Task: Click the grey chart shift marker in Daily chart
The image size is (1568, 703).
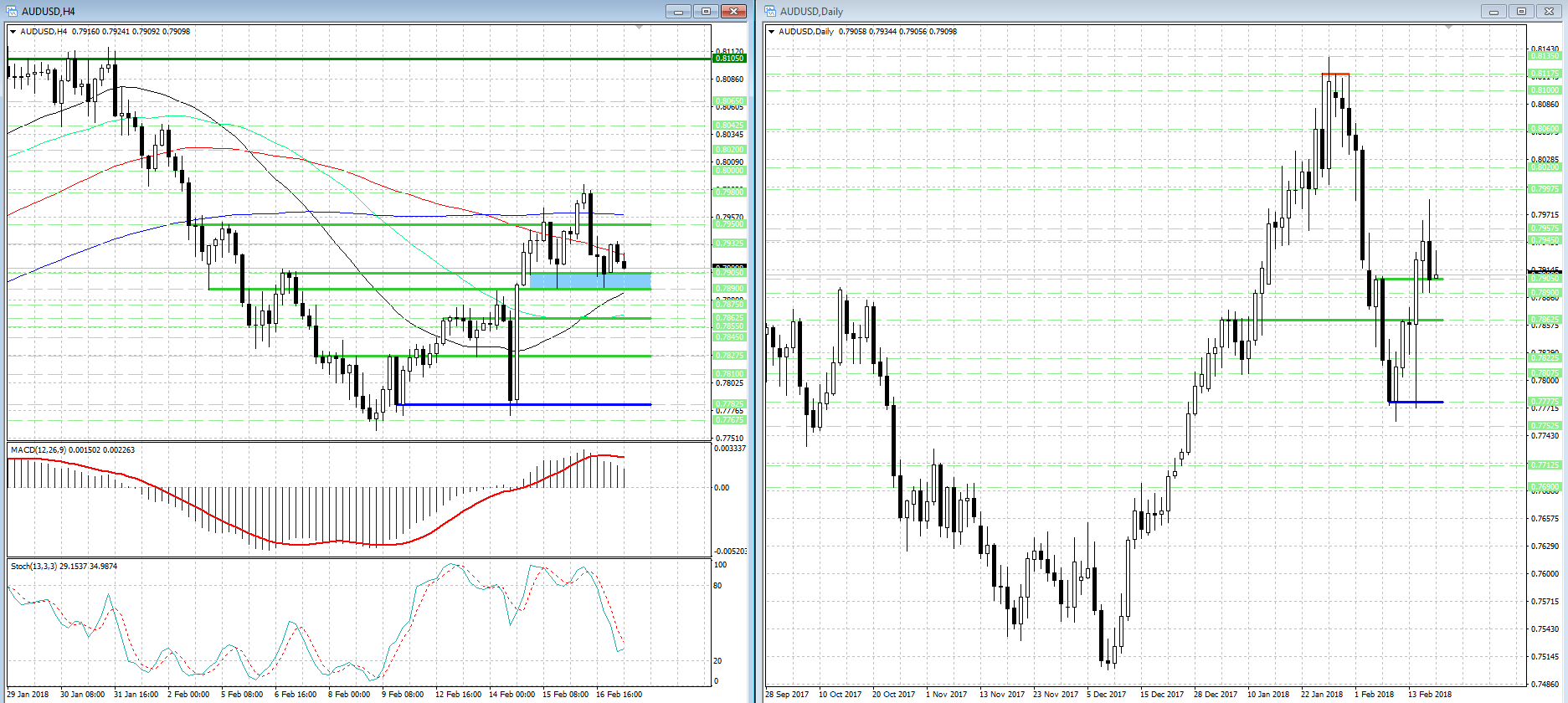Action: click(x=1448, y=28)
